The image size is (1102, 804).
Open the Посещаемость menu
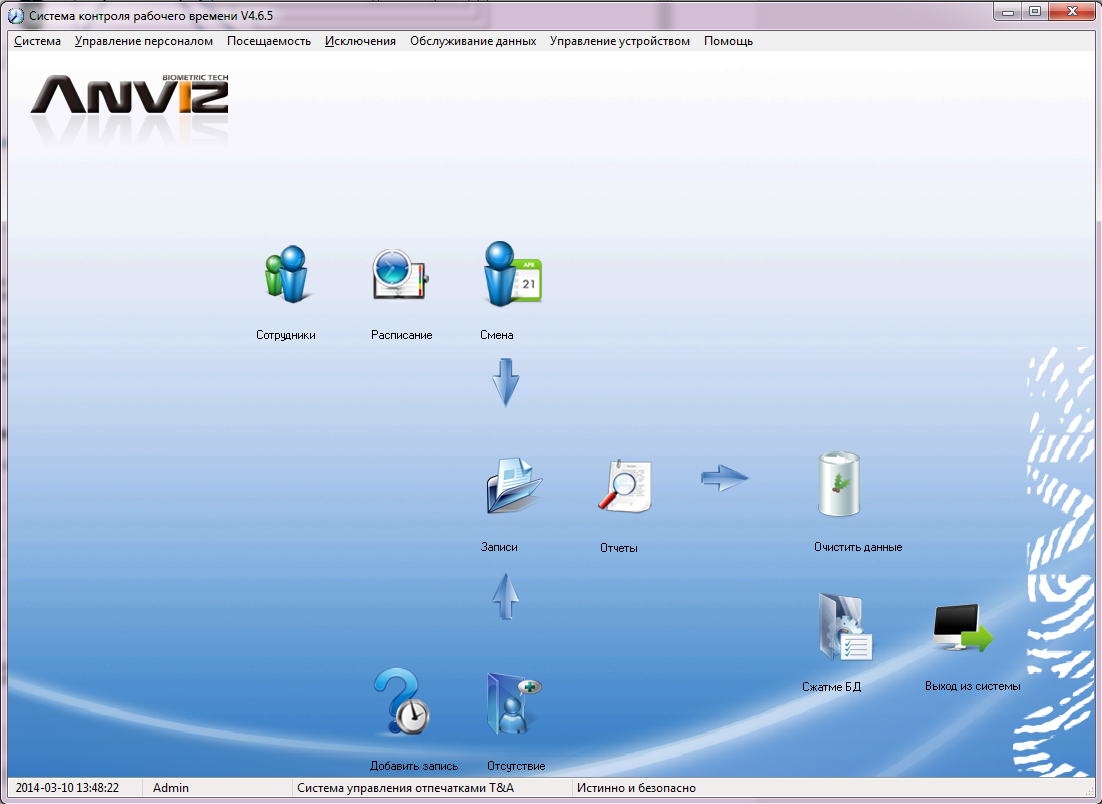point(268,41)
